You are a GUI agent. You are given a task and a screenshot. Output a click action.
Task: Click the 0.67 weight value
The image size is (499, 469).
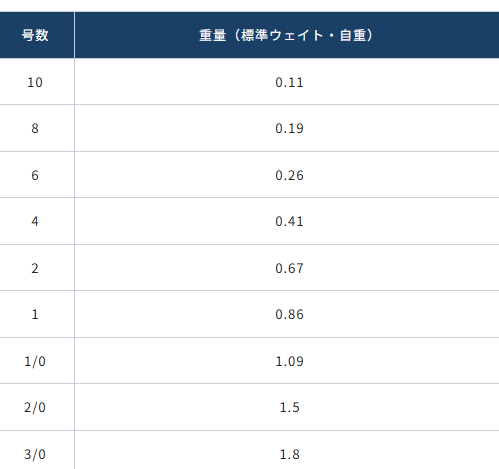[289, 269]
